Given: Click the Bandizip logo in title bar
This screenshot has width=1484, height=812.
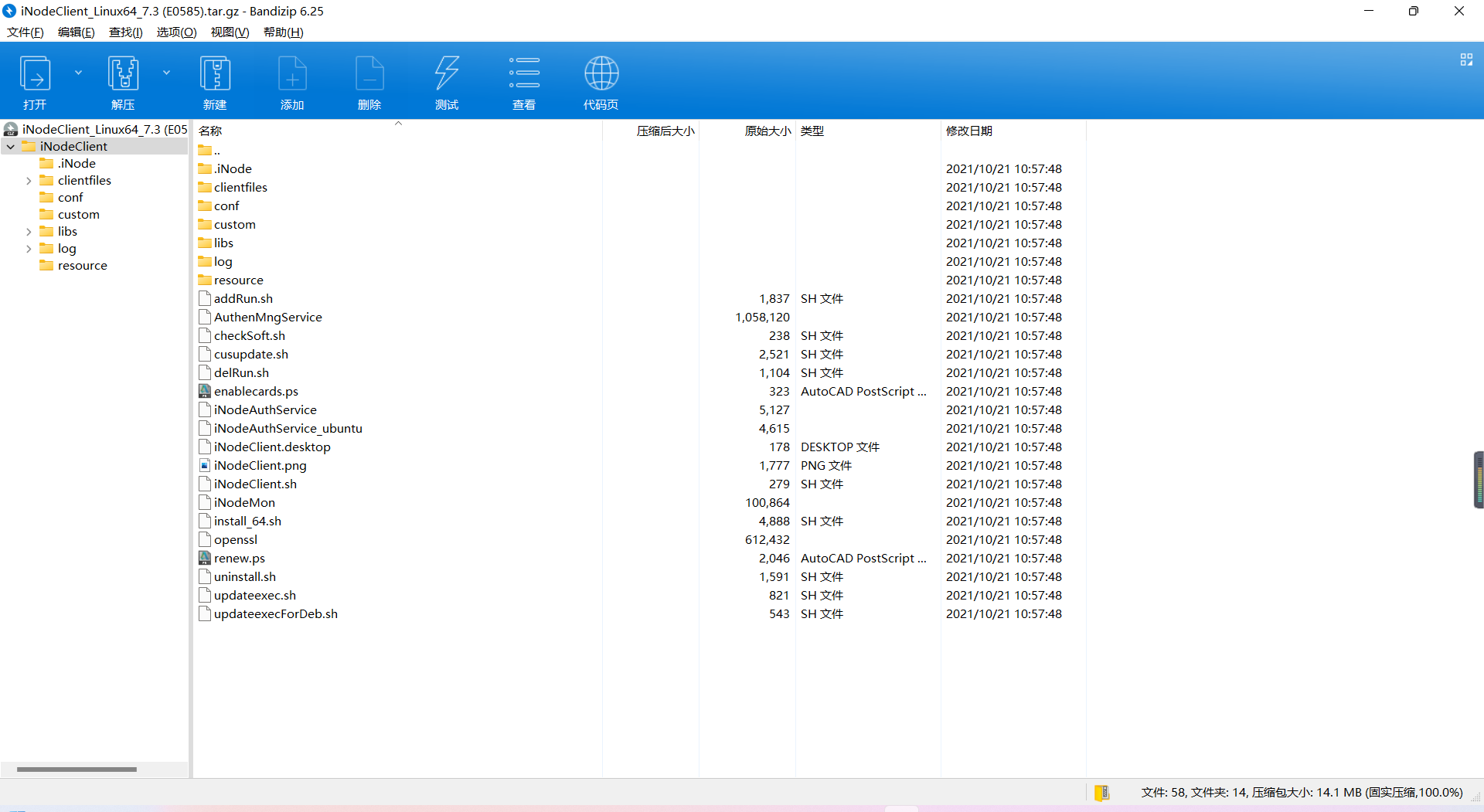Looking at the screenshot, I should tap(9, 11).
